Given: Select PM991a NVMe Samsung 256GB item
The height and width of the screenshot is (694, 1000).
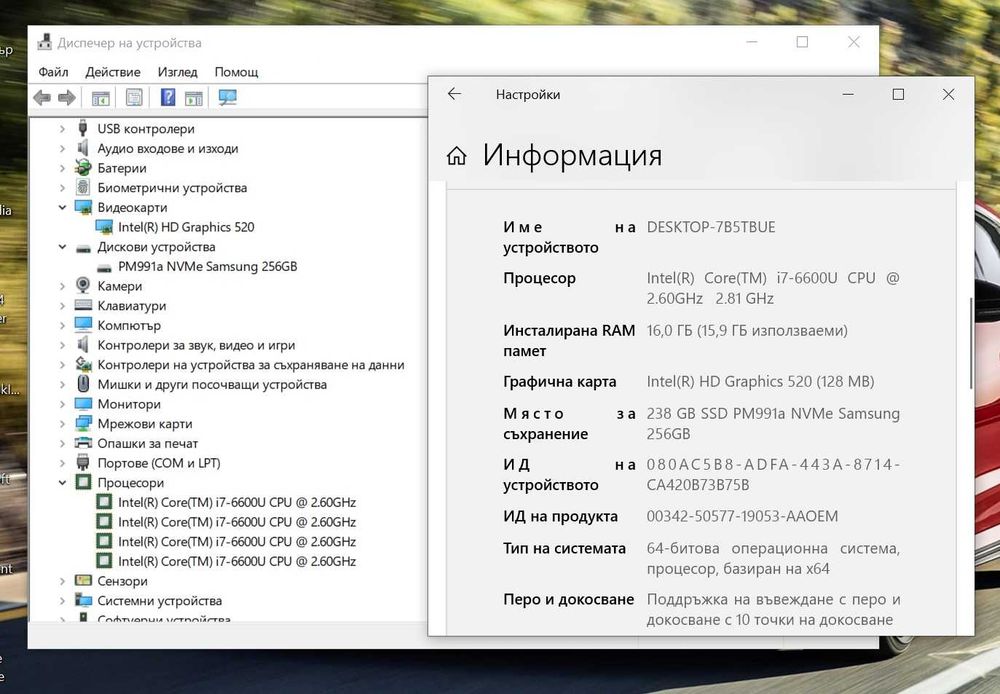Looking at the screenshot, I should 207,267.
